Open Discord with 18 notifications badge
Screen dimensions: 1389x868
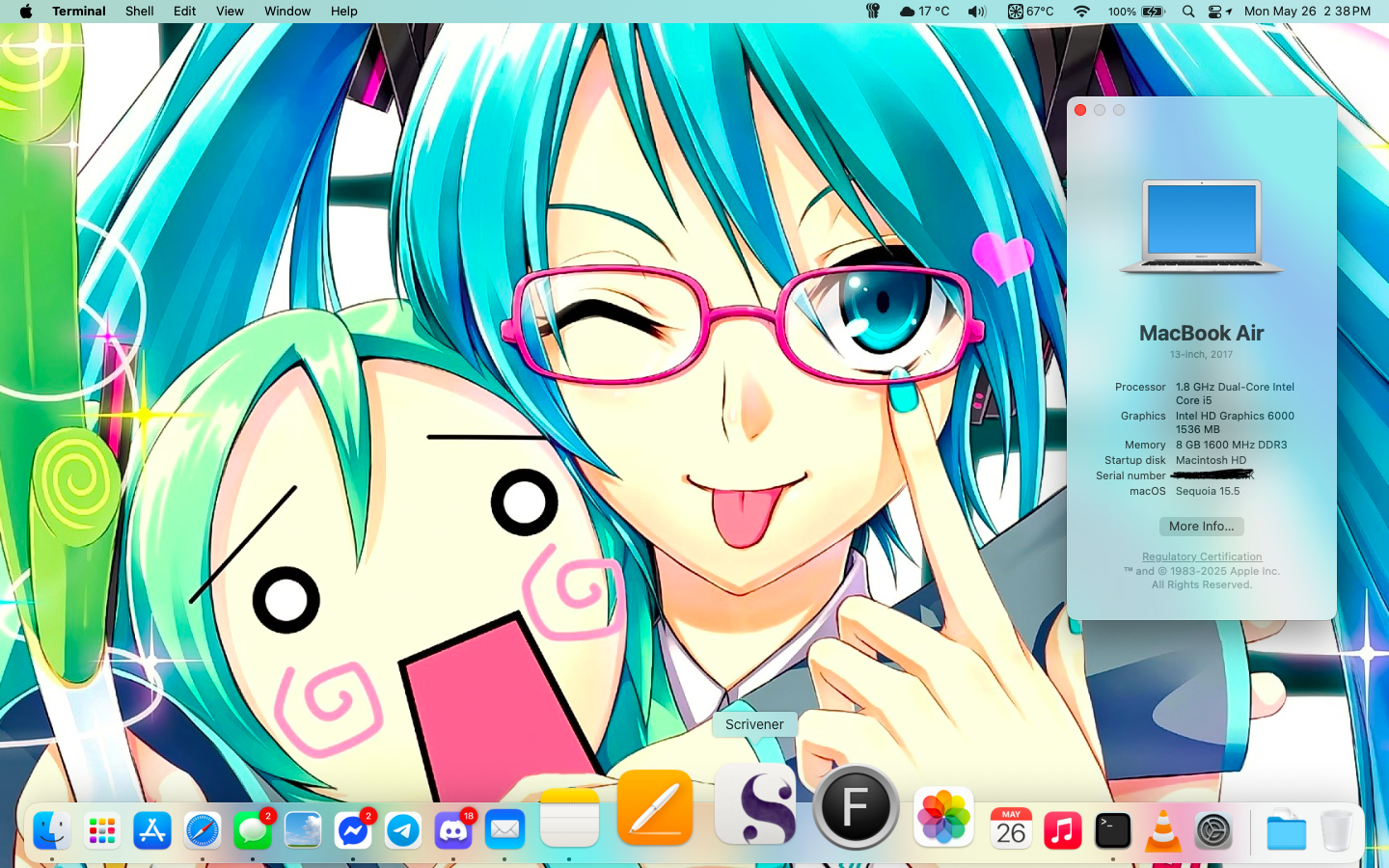pos(453,830)
